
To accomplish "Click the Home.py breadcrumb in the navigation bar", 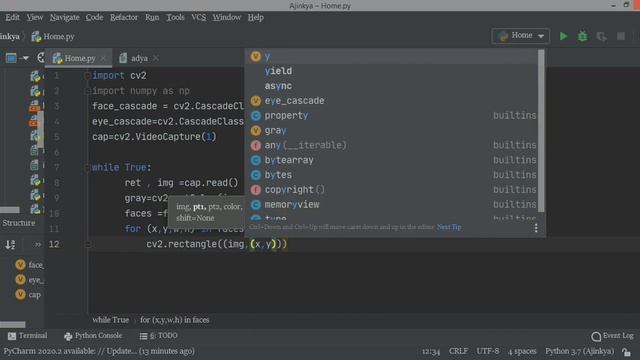I will pos(53,36).
